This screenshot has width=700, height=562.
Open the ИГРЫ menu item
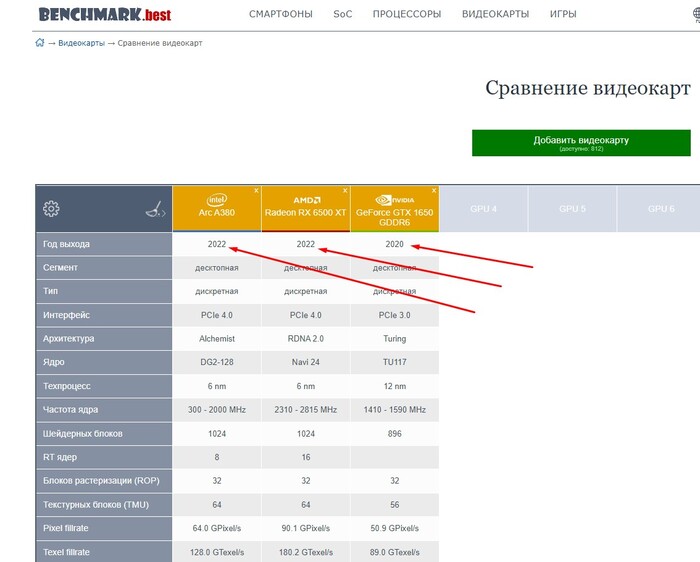click(563, 14)
